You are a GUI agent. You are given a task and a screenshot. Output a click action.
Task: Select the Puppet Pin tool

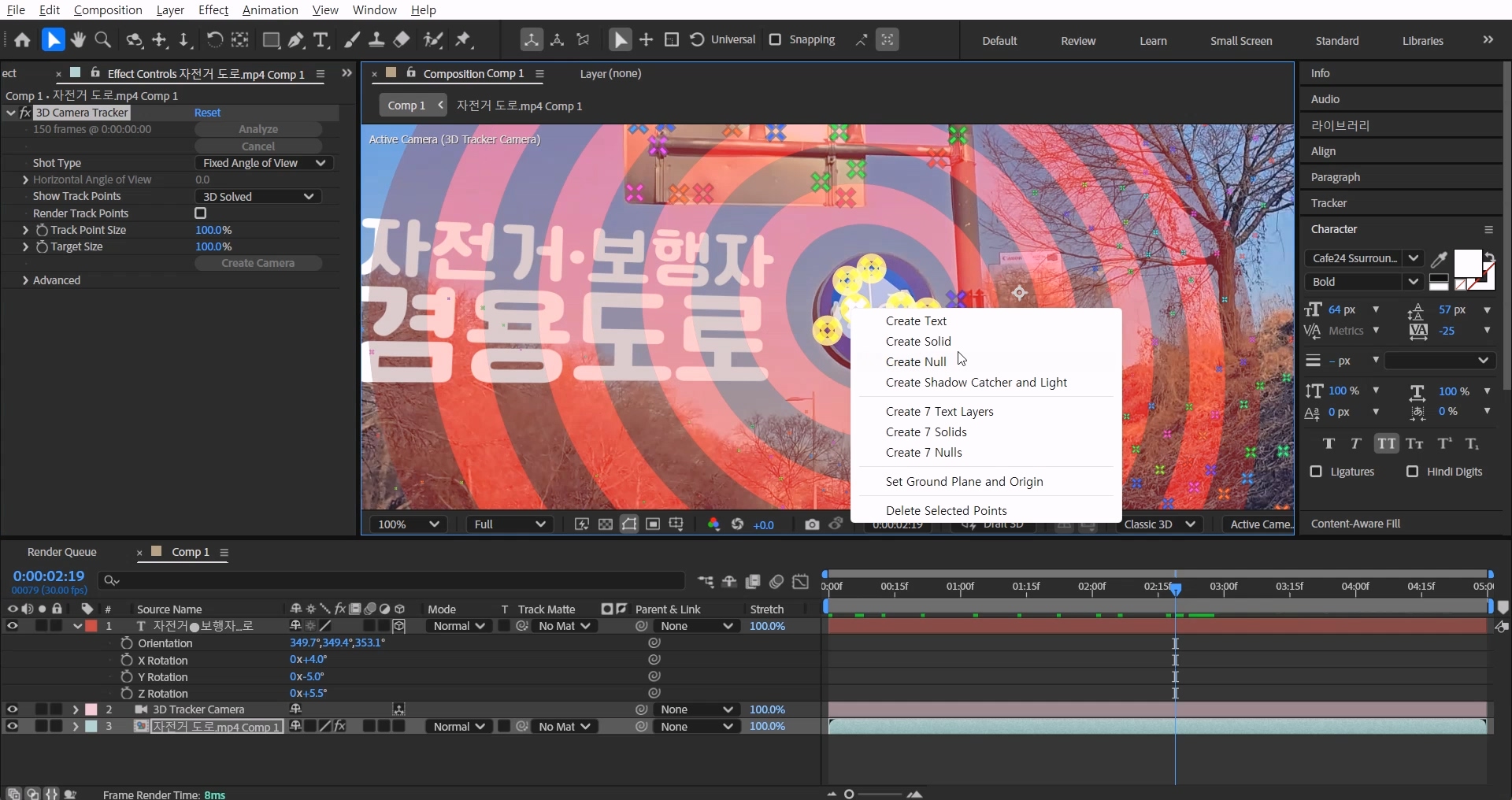point(464,40)
